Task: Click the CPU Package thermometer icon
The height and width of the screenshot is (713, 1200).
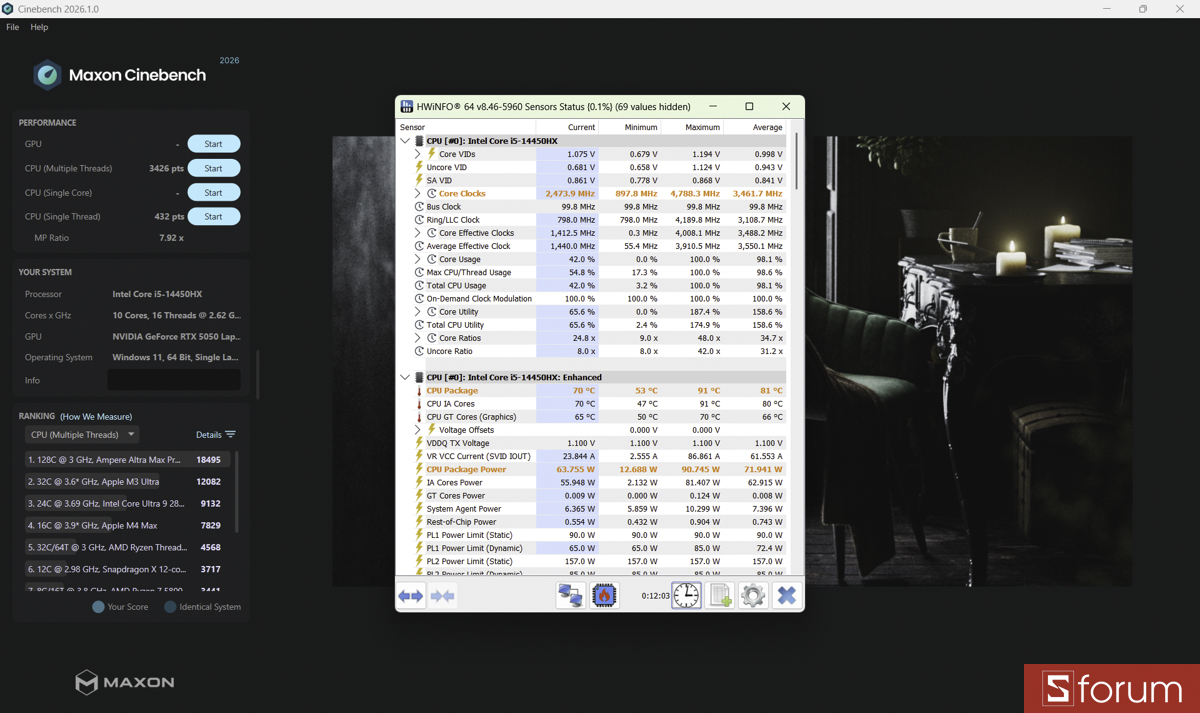Action: pyautogui.click(x=420, y=391)
